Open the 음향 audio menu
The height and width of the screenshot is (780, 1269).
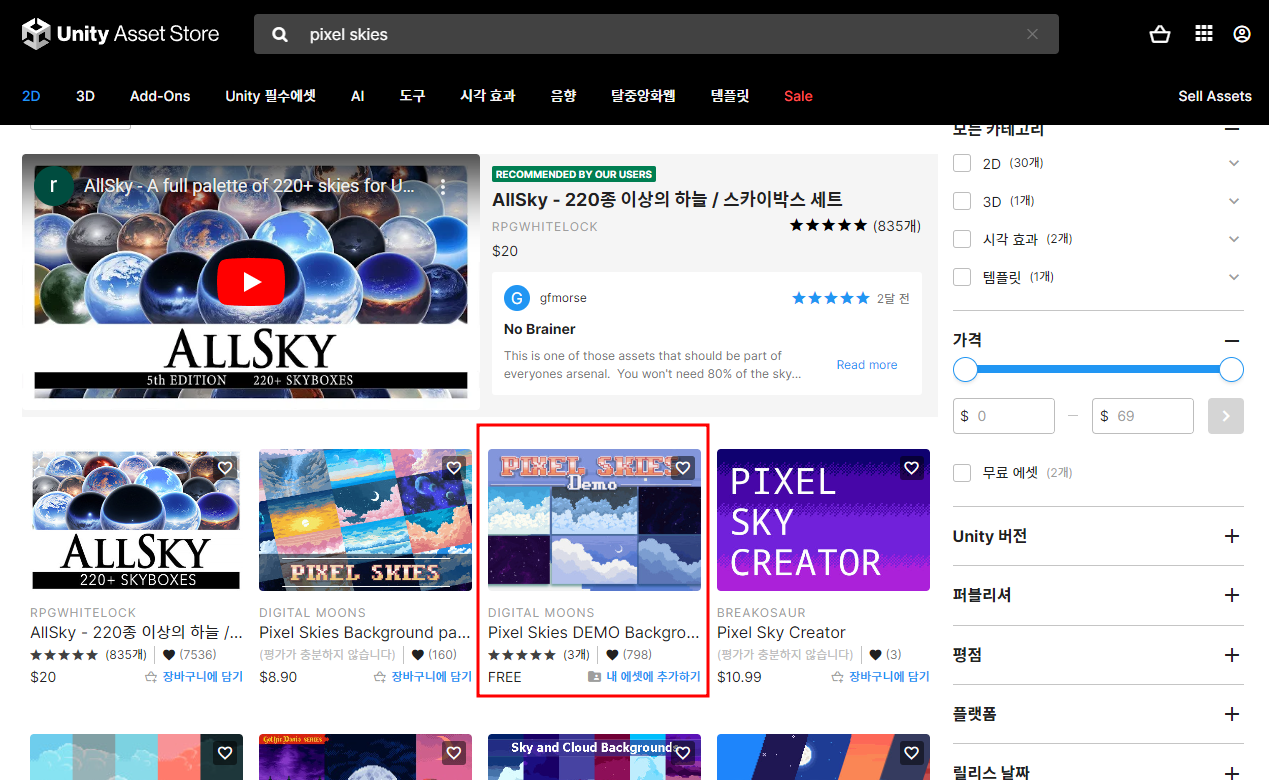point(563,96)
